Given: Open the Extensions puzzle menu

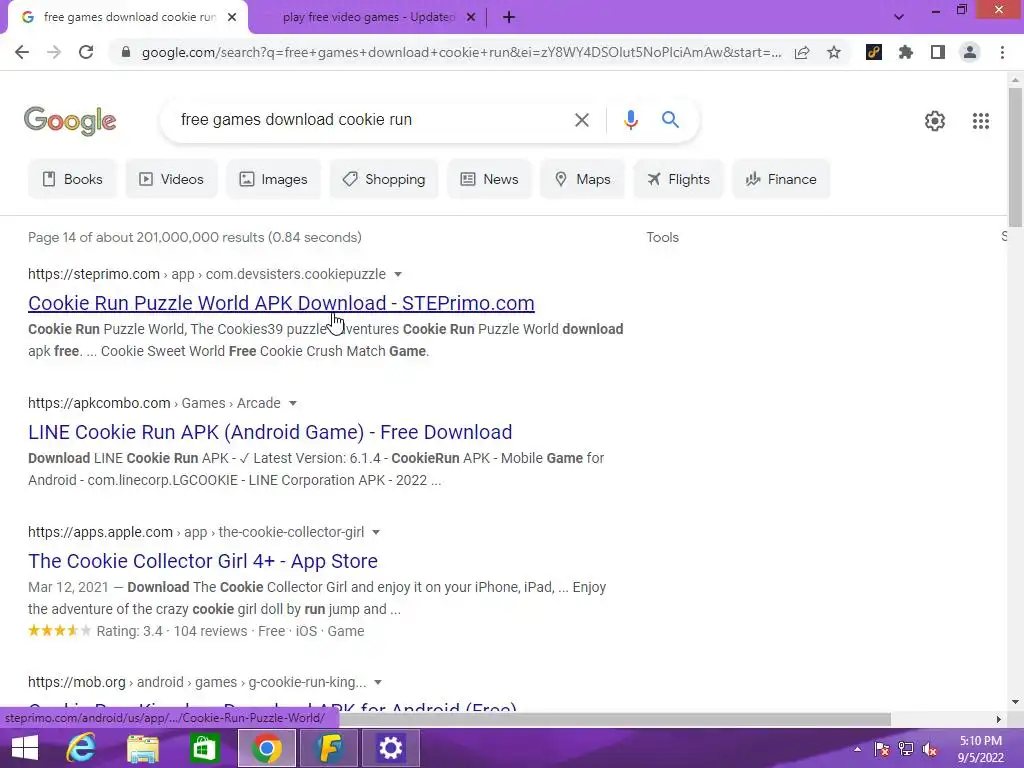Looking at the screenshot, I should 906,52.
